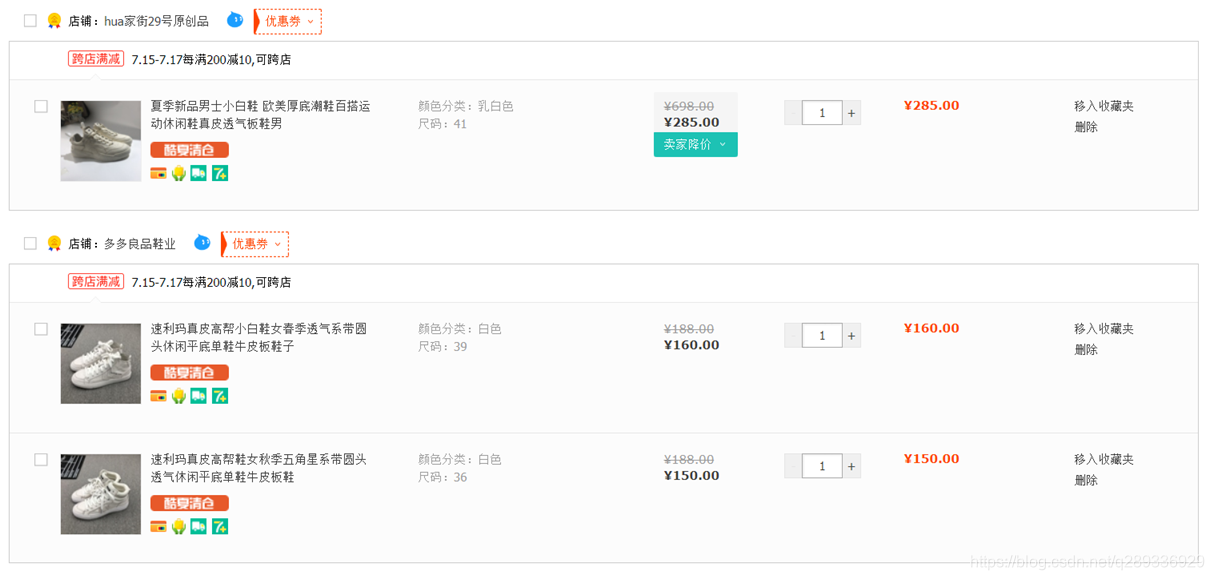This screenshot has height=580, width=1214.
Task: Focus quantity field of ¥285.00 item
Action: [x=822, y=113]
